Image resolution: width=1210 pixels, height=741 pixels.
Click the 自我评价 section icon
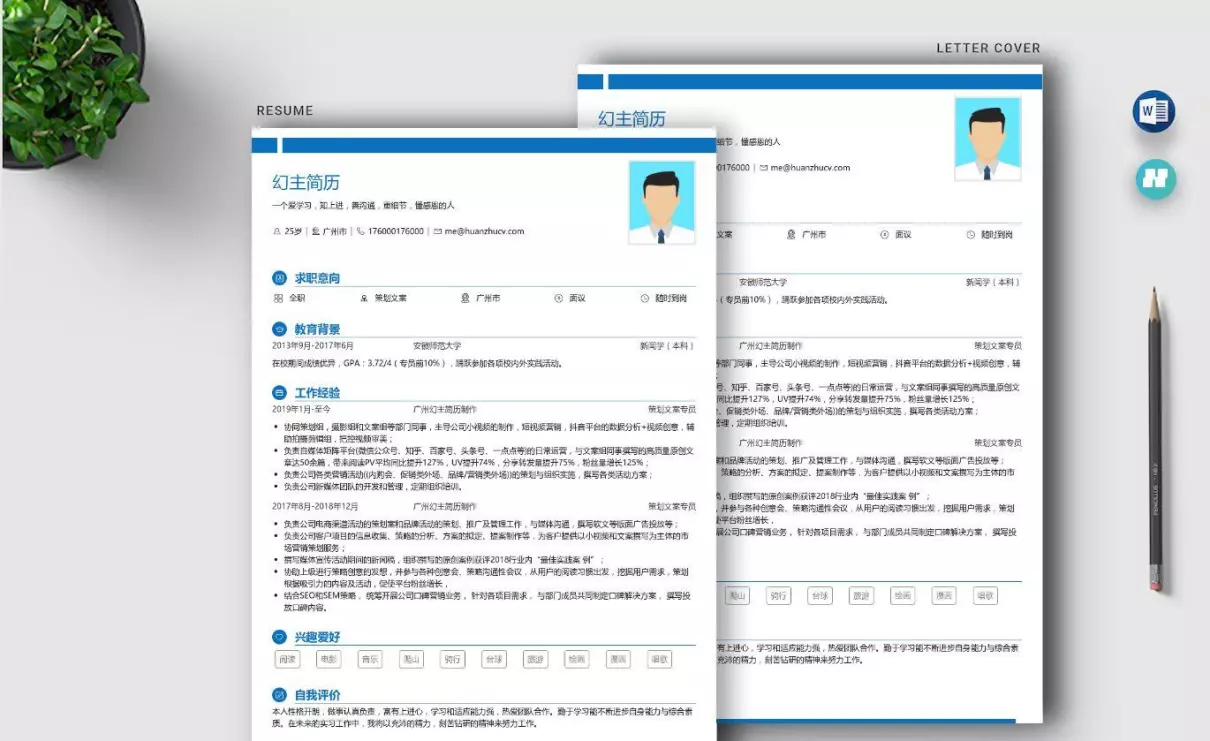pyautogui.click(x=279, y=695)
